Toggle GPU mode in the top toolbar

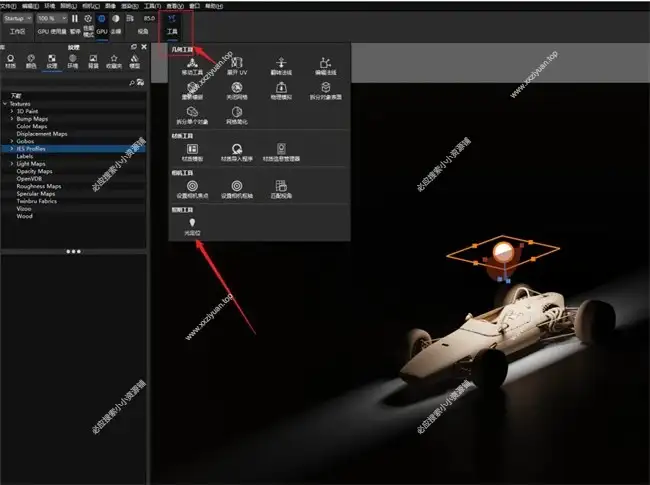101,19
